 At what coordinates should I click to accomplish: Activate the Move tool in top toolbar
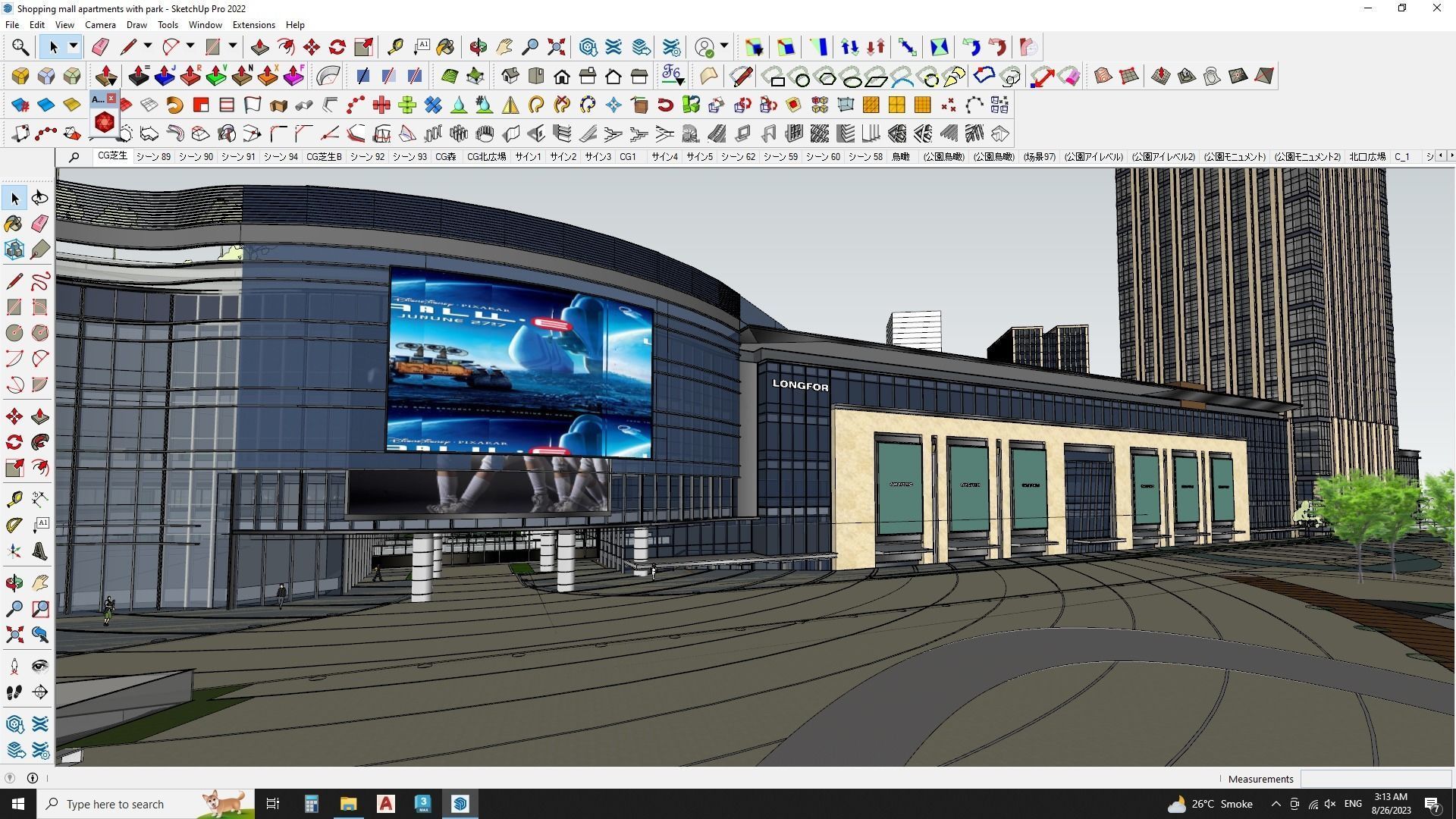tap(312, 47)
